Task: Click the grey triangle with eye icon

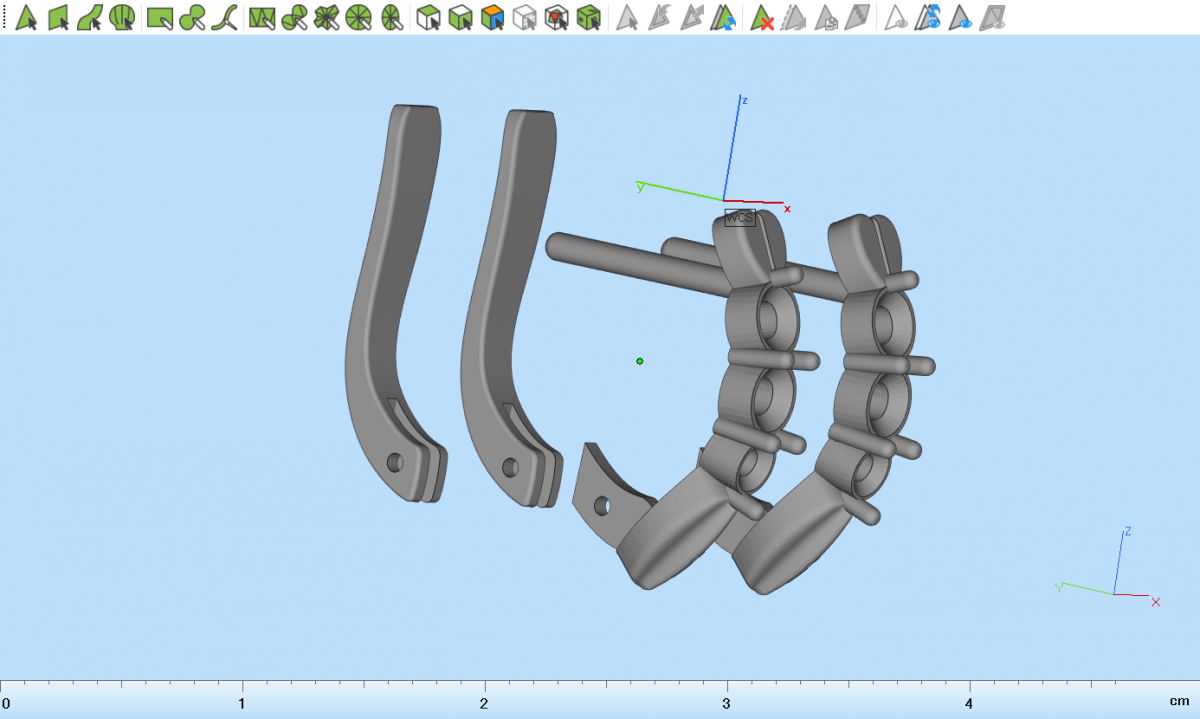Action: click(x=897, y=17)
